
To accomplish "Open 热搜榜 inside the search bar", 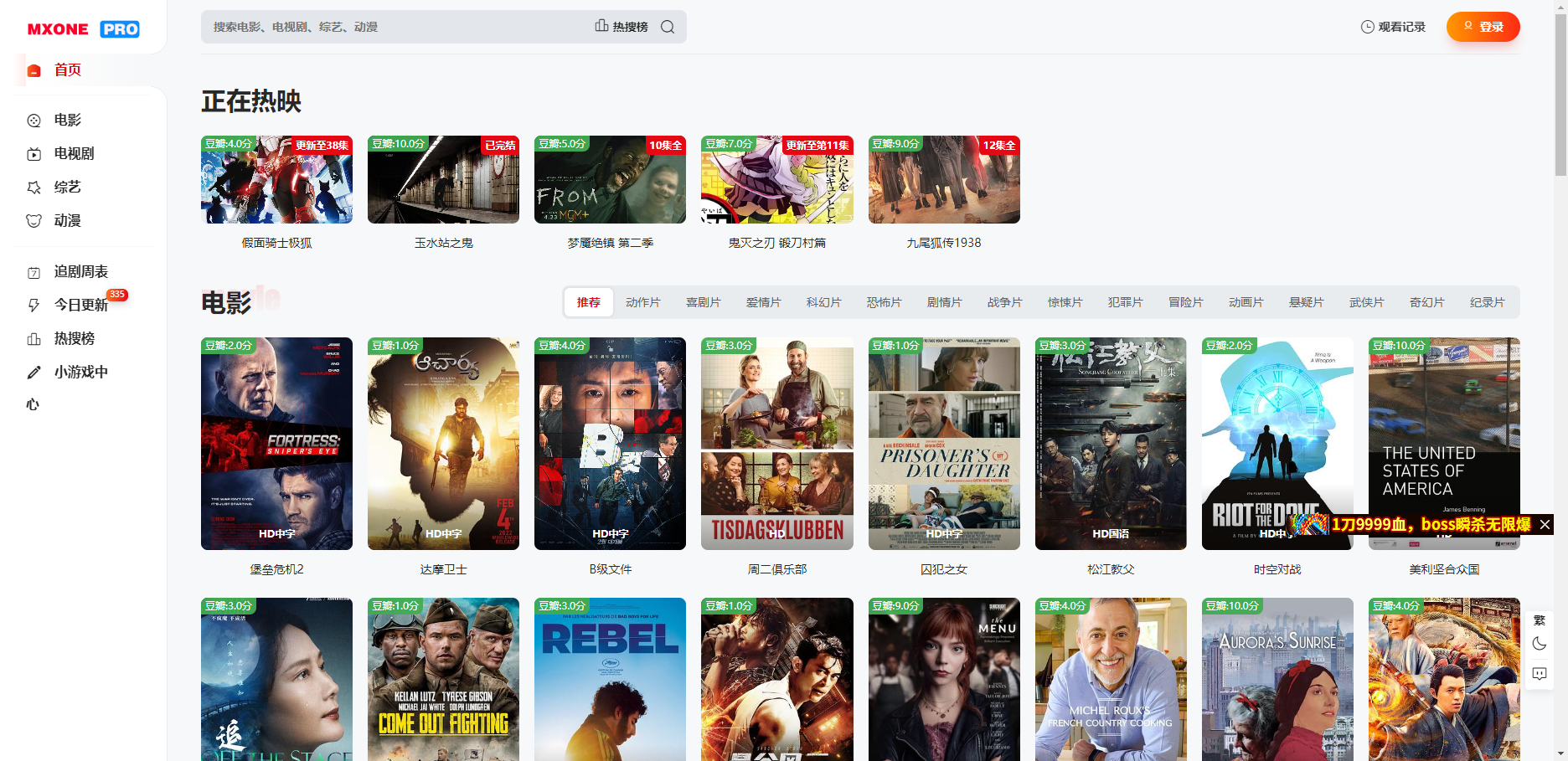I will (622, 27).
